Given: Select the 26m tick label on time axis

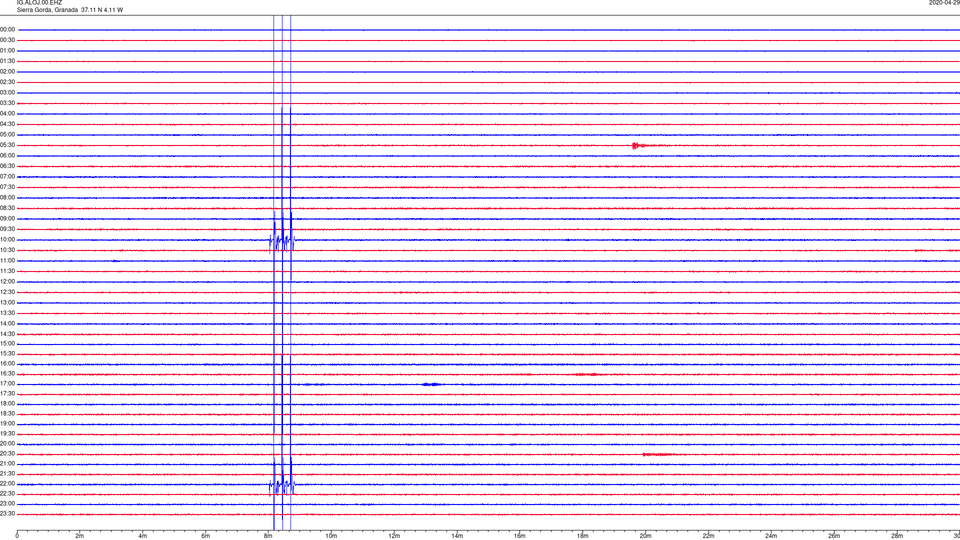Looking at the screenshot, I should [834, 536].
